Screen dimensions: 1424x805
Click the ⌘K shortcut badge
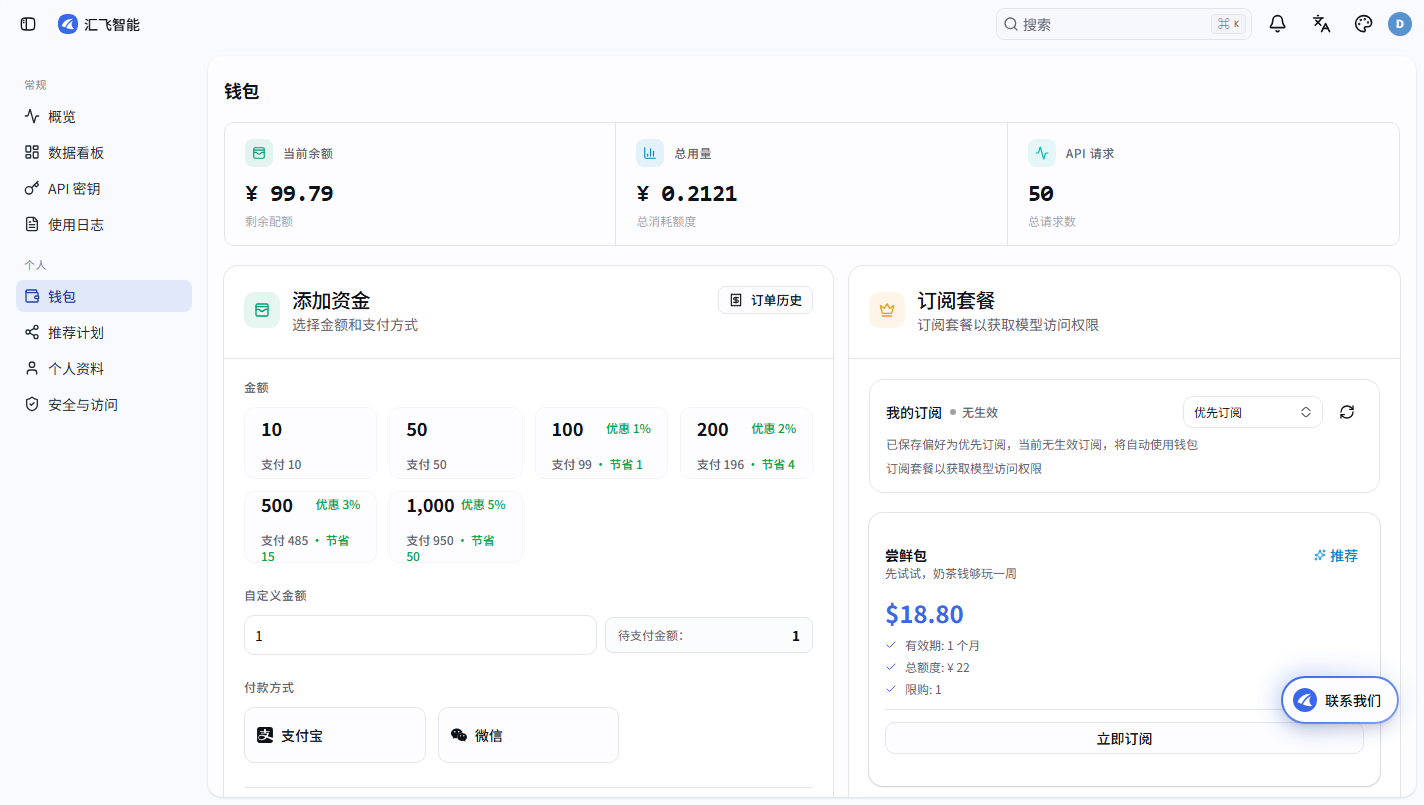1228,24
